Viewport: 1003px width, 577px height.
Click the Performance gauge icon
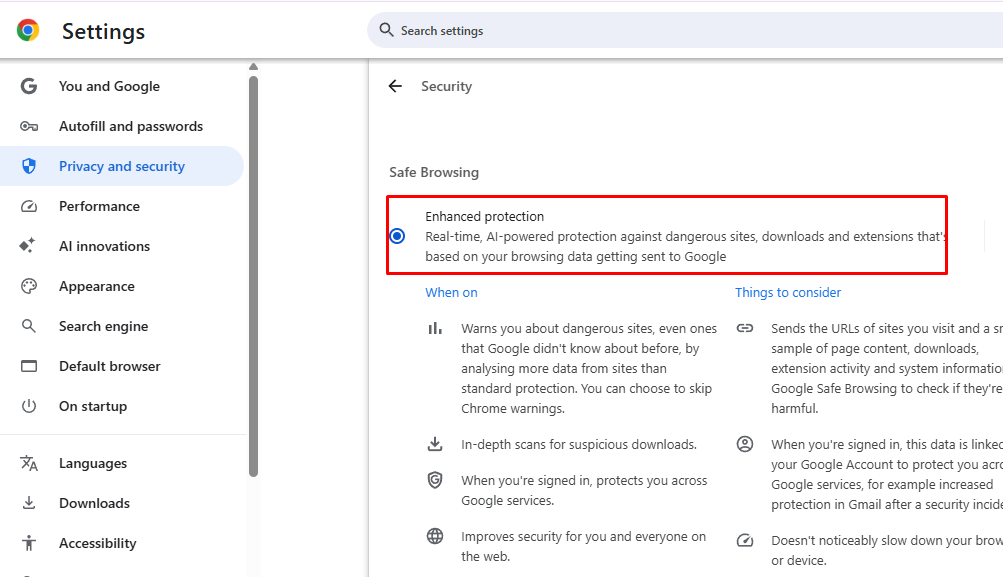click(29, 206)
